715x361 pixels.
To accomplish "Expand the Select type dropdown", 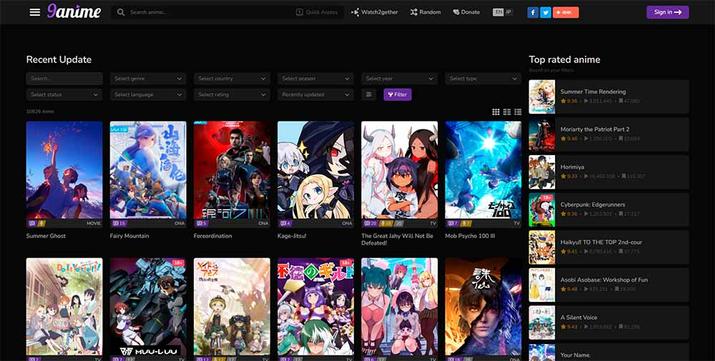I will pos(483,78).
